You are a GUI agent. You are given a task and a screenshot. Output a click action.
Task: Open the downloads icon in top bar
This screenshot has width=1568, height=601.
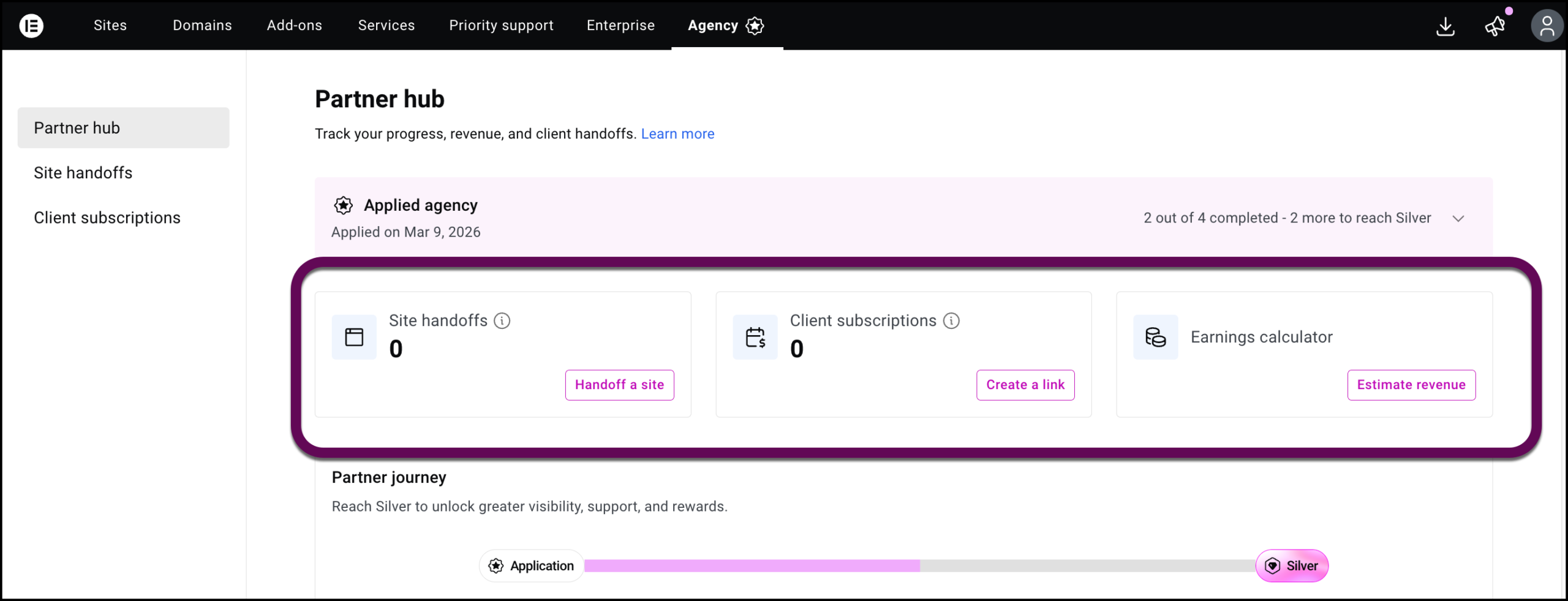pyautogui.click(x=1445, y=26)
